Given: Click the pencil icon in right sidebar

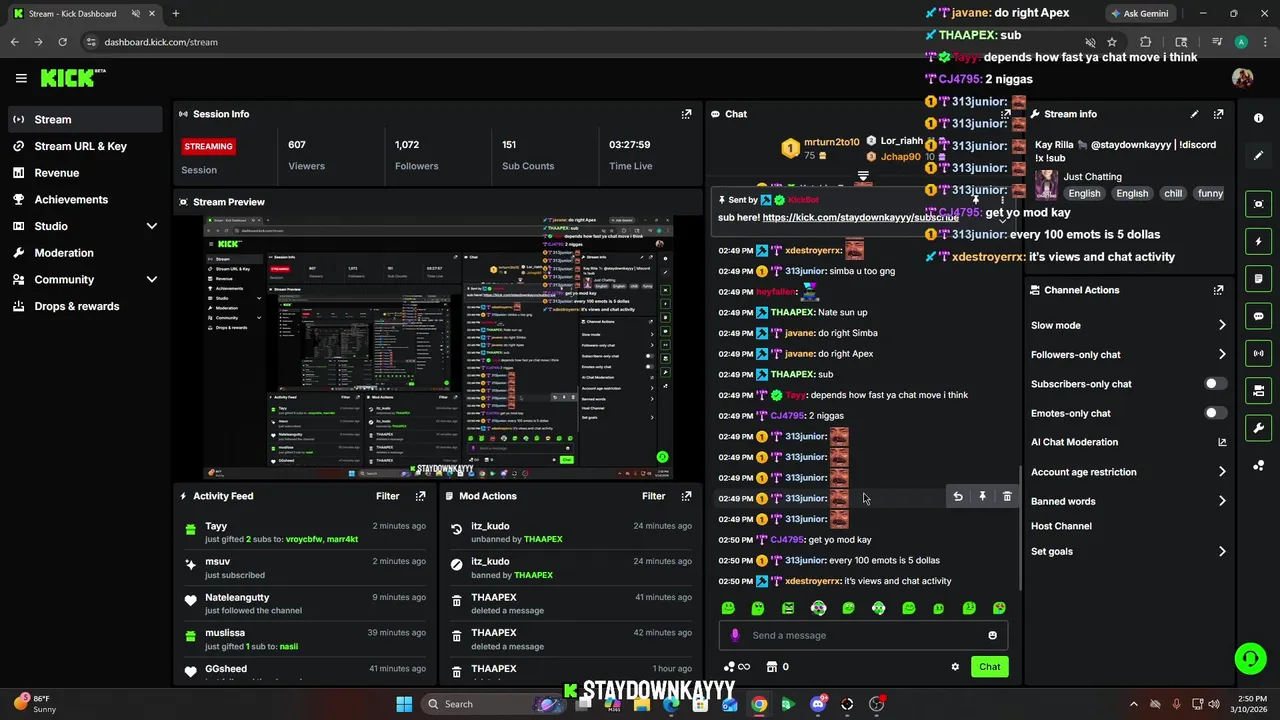Looking at the screenshot, I should (1258, 156).
